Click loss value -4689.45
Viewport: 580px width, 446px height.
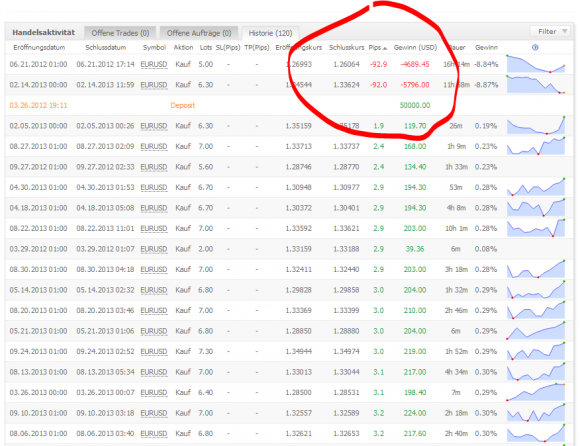(x=415, y=64)
